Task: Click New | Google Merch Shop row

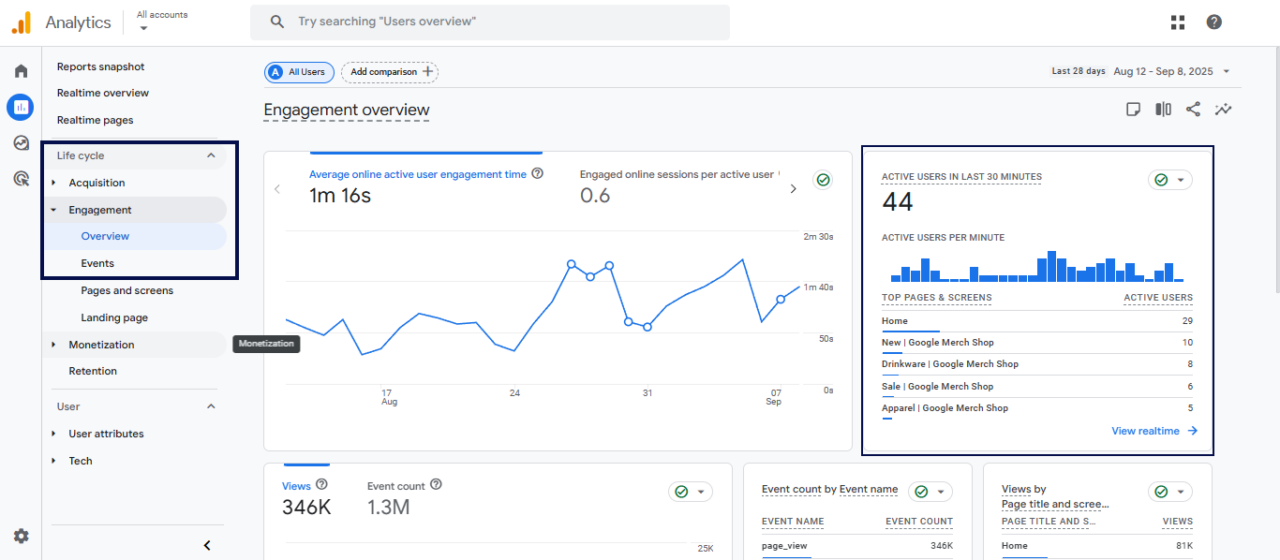Action: 1037,343
